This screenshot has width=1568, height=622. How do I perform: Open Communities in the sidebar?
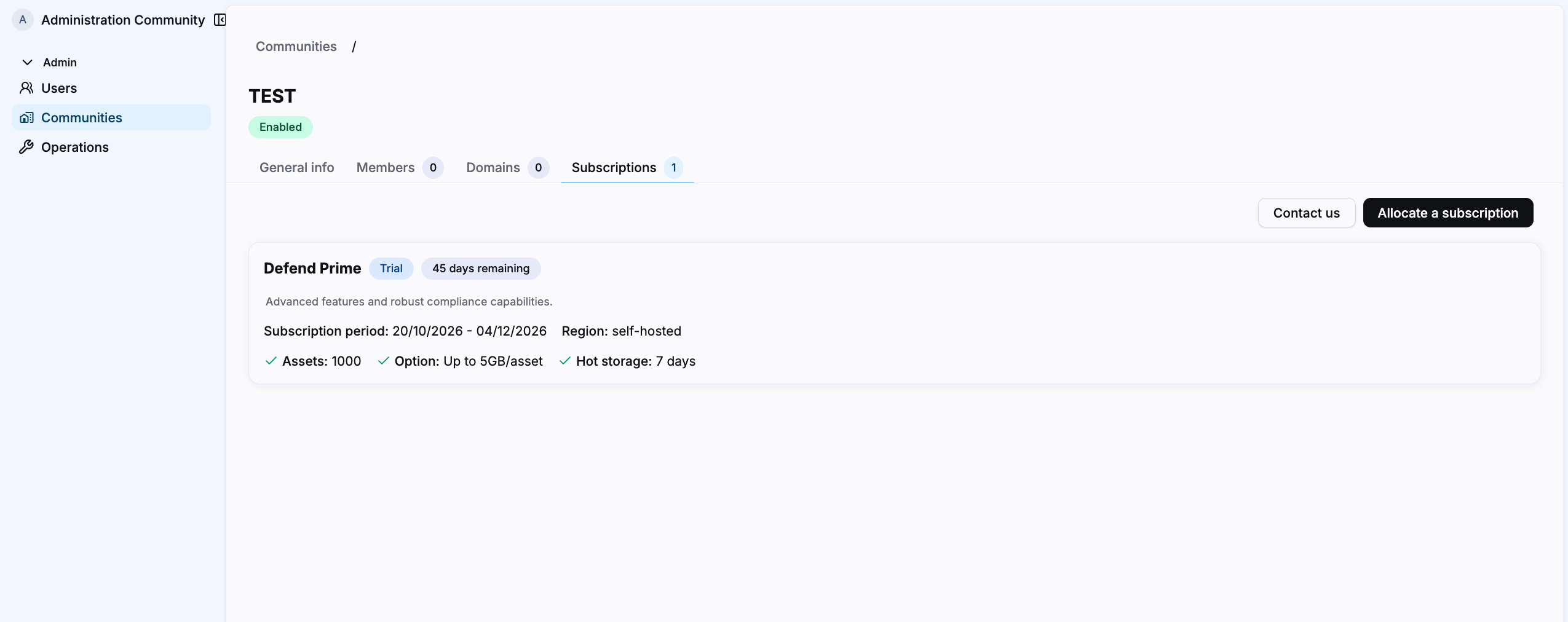(x=111, y=117)
